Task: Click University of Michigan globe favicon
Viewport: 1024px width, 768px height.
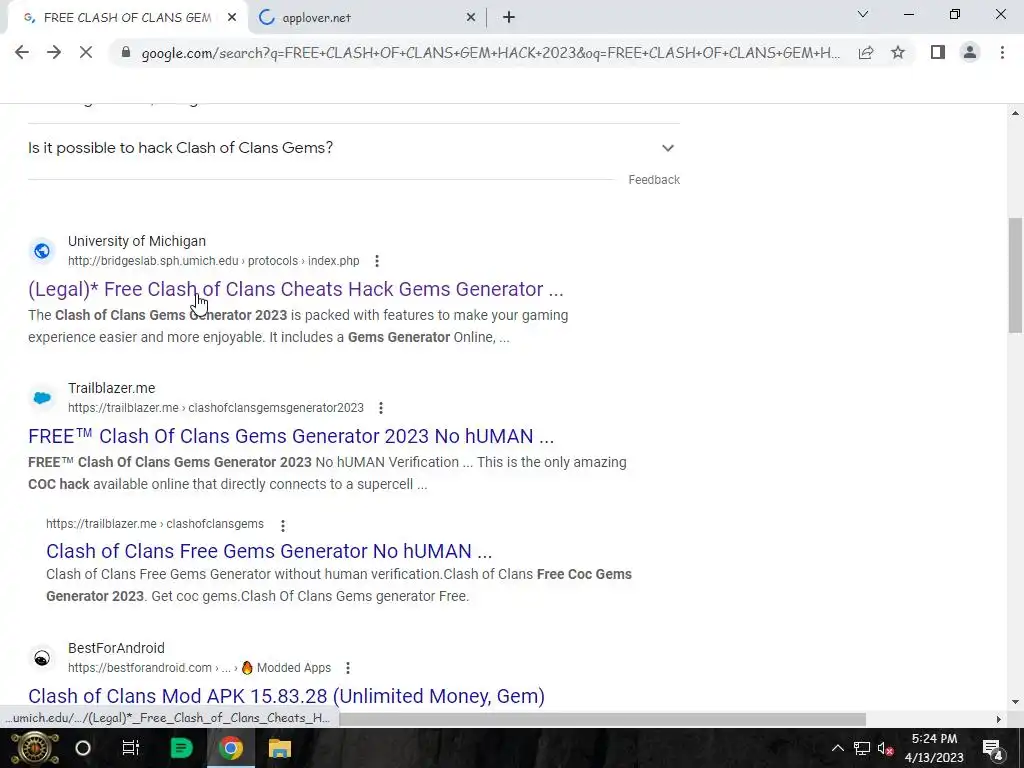Action: pyautogui.click(x=42, y=251)
